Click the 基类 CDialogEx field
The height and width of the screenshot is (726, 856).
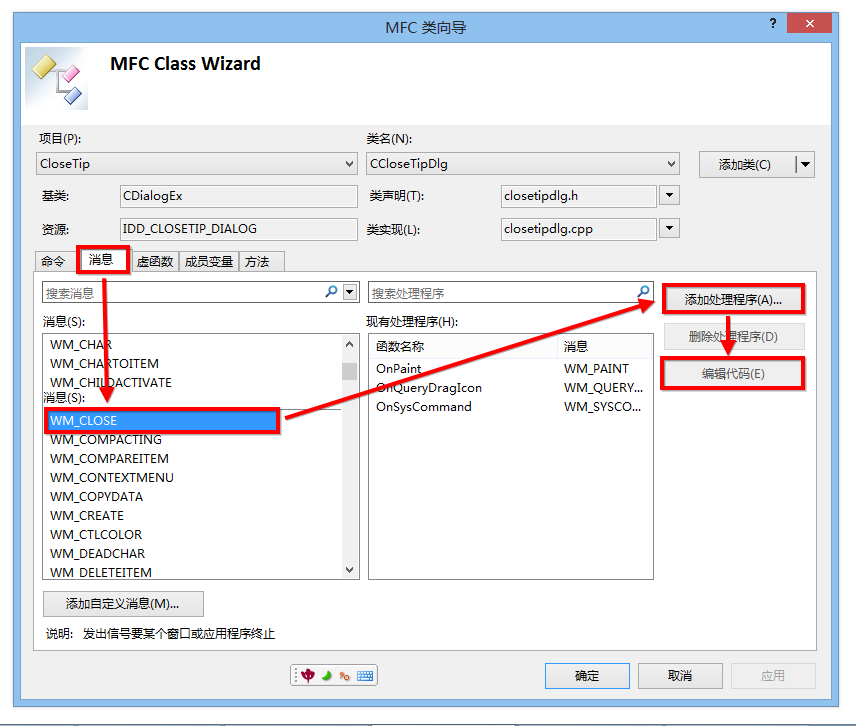(x=239, y=196)
